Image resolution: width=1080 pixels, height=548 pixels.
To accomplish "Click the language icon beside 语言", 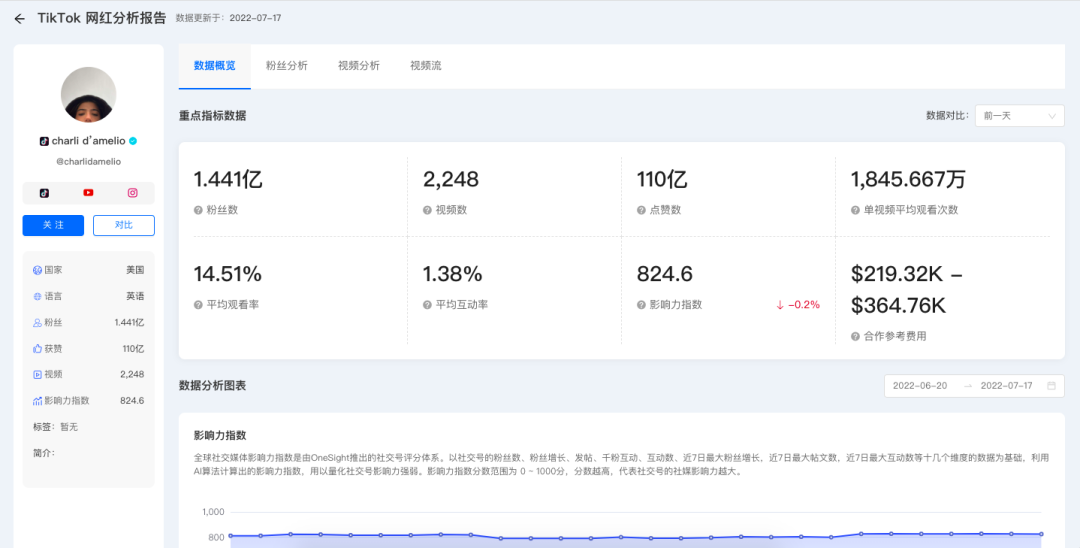I will 37,296.
